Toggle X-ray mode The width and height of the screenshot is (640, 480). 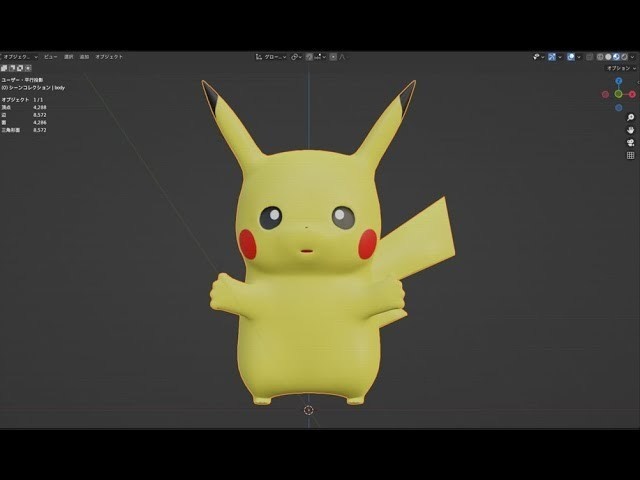pos(589,57)
